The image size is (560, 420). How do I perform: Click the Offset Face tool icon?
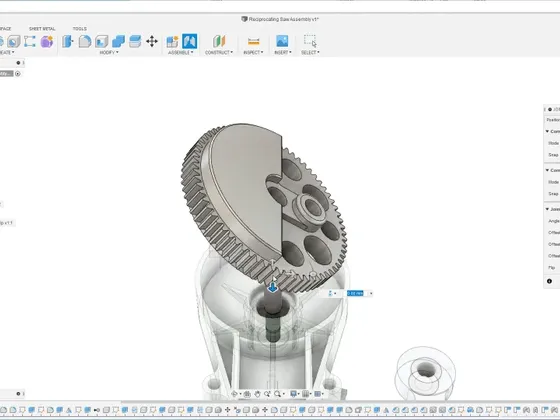click(x=135, y=41)
